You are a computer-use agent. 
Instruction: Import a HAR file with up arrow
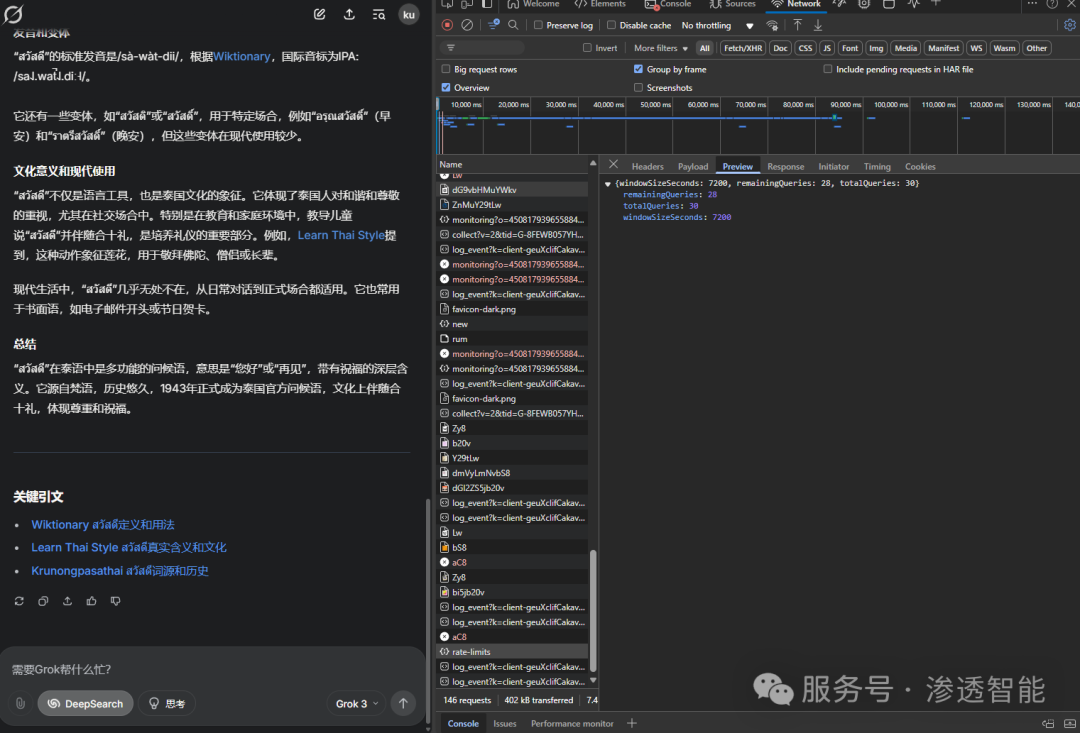point(798,25)
